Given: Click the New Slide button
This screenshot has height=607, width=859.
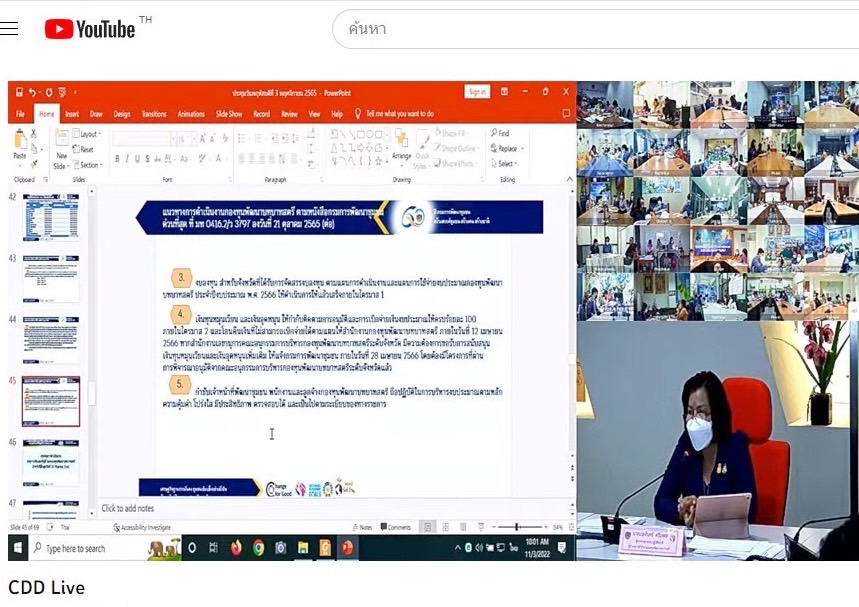Looking at the screenshot, I should [x=61, y=149].
